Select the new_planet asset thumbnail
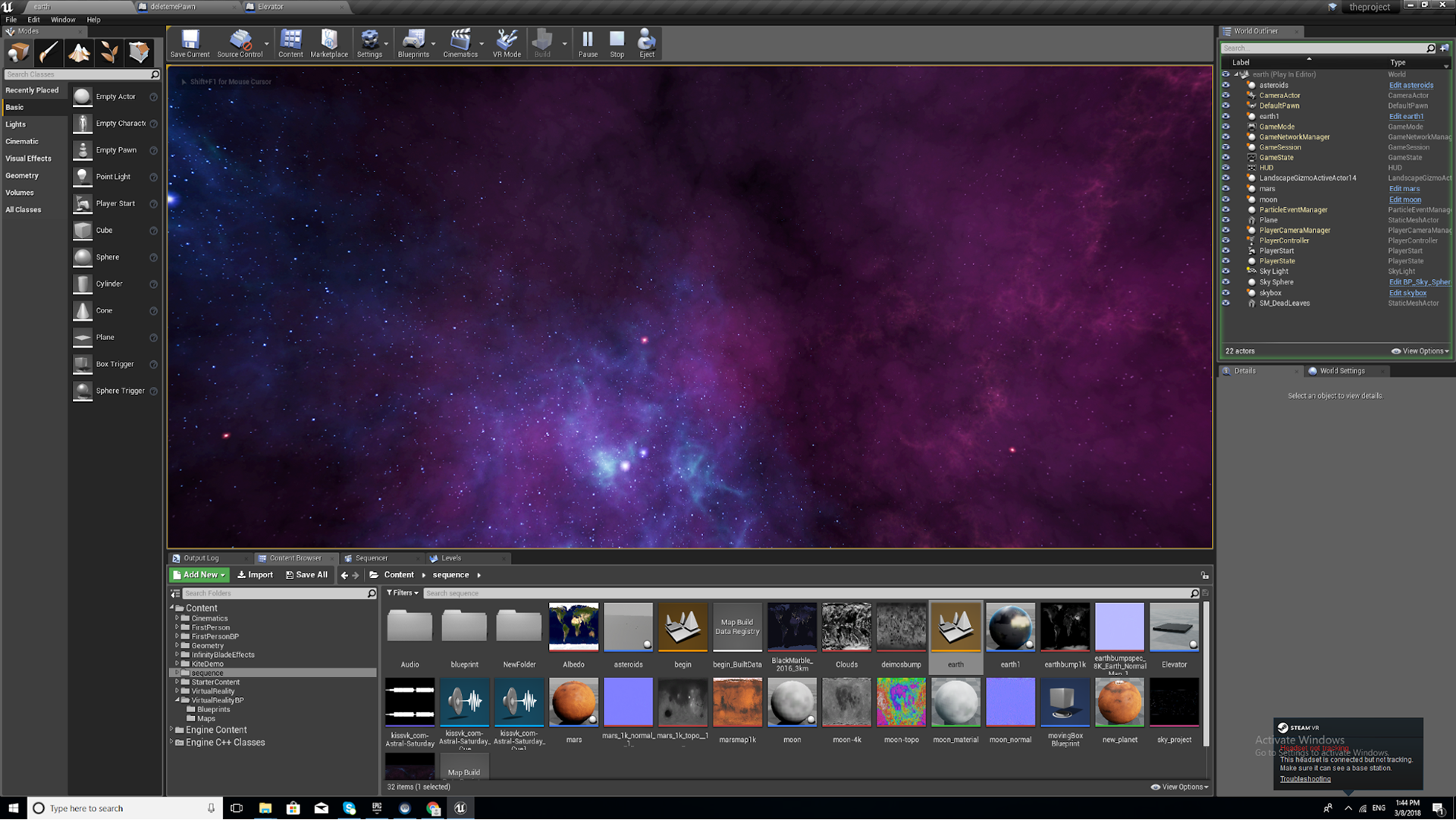The image size is (1456, 820). [x=1119, y=703]
